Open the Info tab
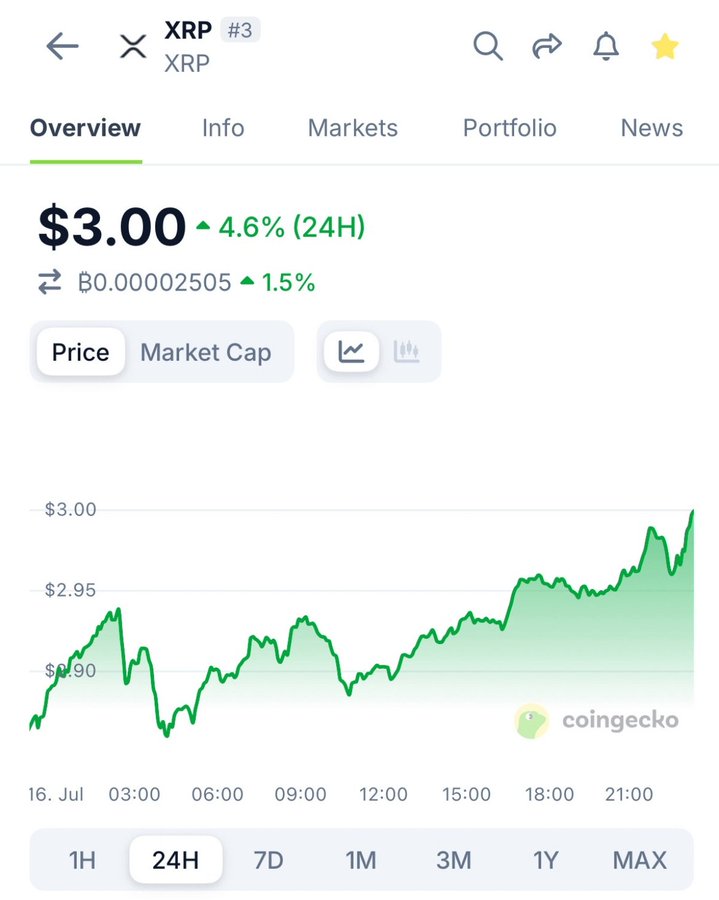 coord(223,128)
